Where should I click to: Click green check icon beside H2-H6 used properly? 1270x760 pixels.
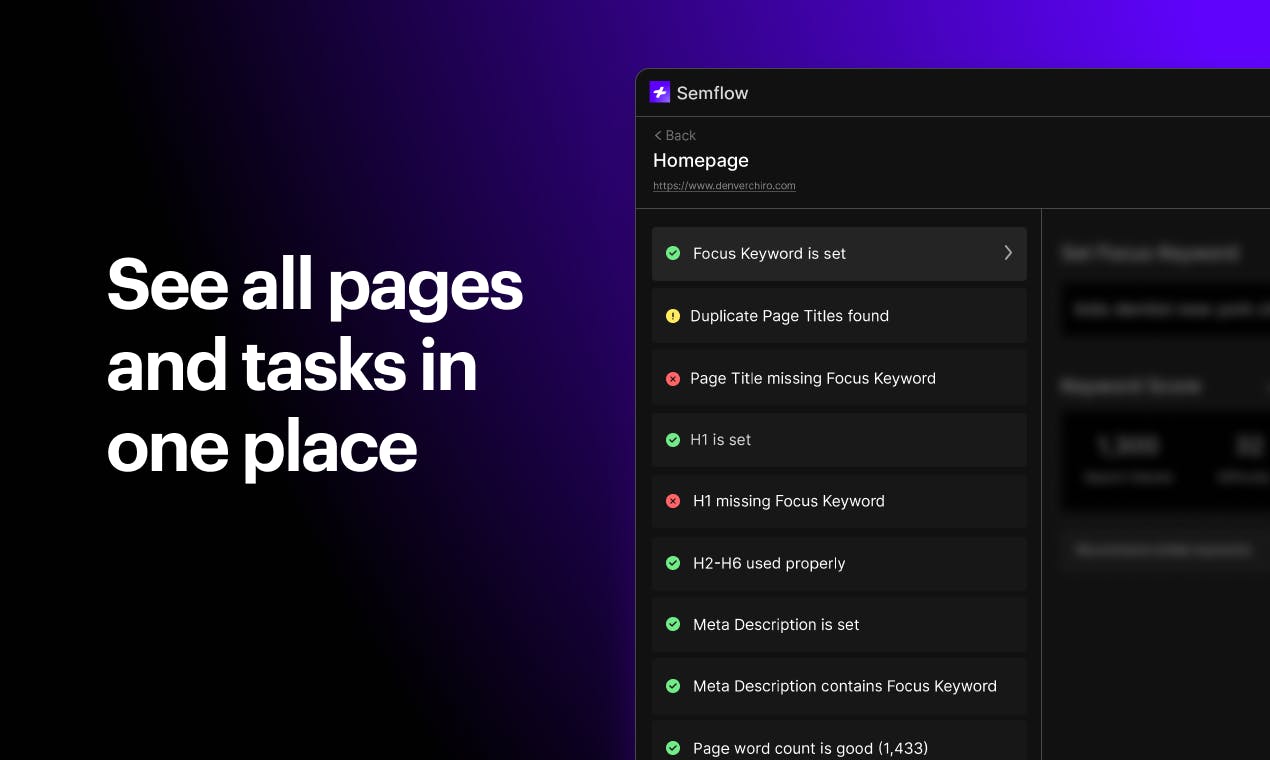[x=673, y=563]
